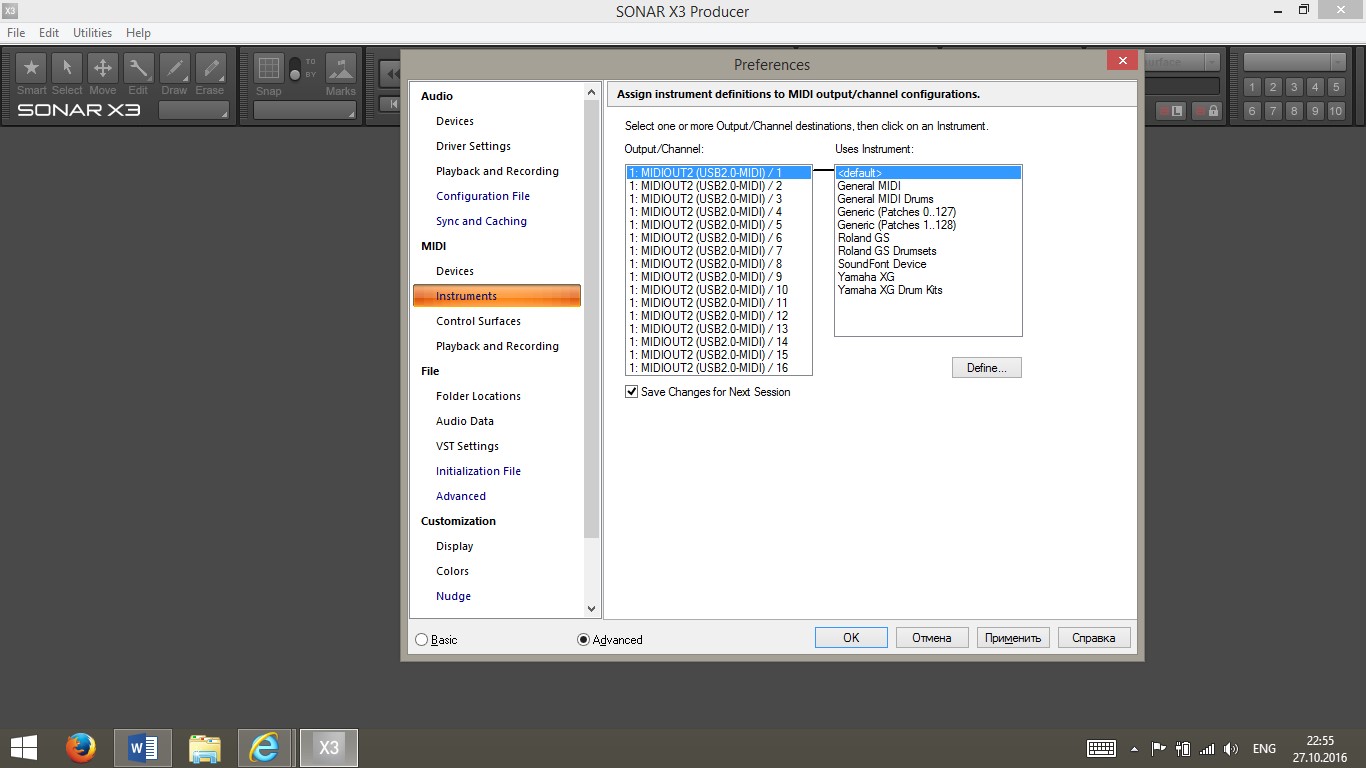The width and height of the screenshot is (1366, 768).
Task: Open Internet Explorer from the taskbar
Action: point(265,748)
